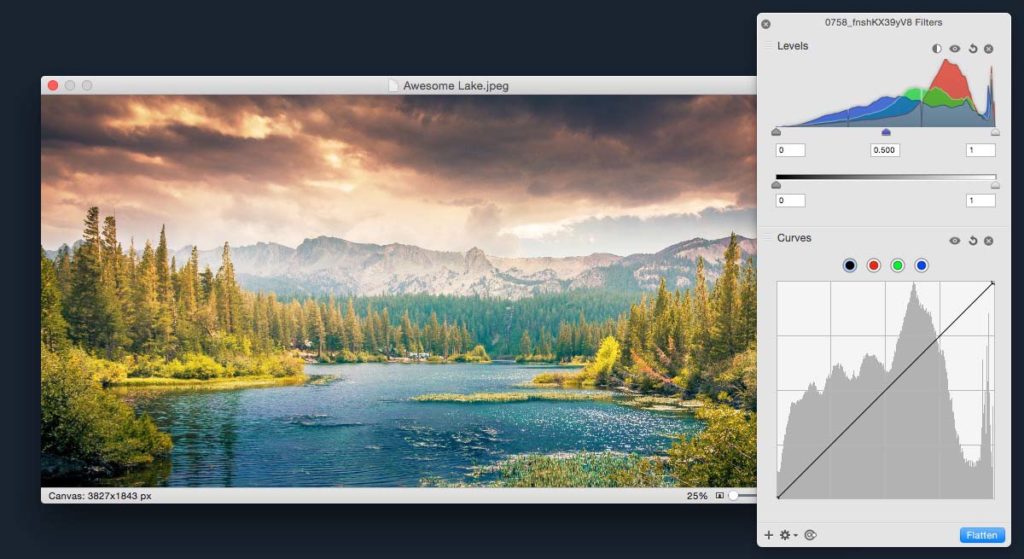Viewport: 1024px width, 559px height.
Task: Reset the Levels filter
Action: (x=972, y=48)
